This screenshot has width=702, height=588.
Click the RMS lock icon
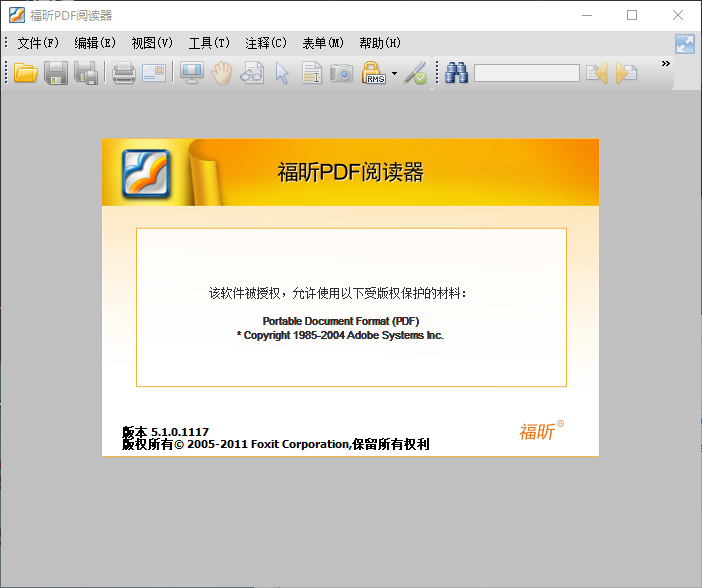pyautogui.click(x=373, y=73)
